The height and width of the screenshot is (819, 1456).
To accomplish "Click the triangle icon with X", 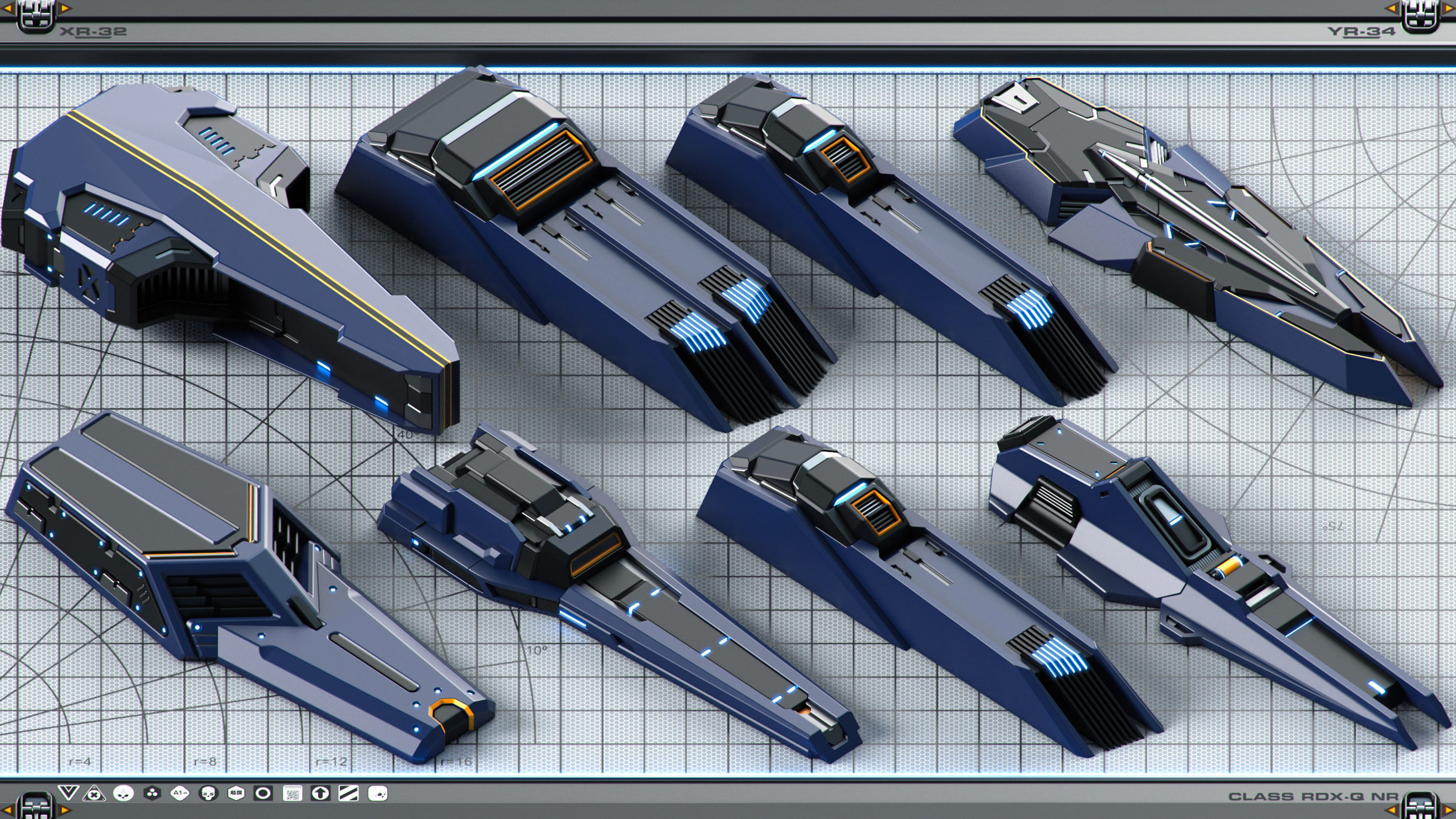I will [94, 794].
